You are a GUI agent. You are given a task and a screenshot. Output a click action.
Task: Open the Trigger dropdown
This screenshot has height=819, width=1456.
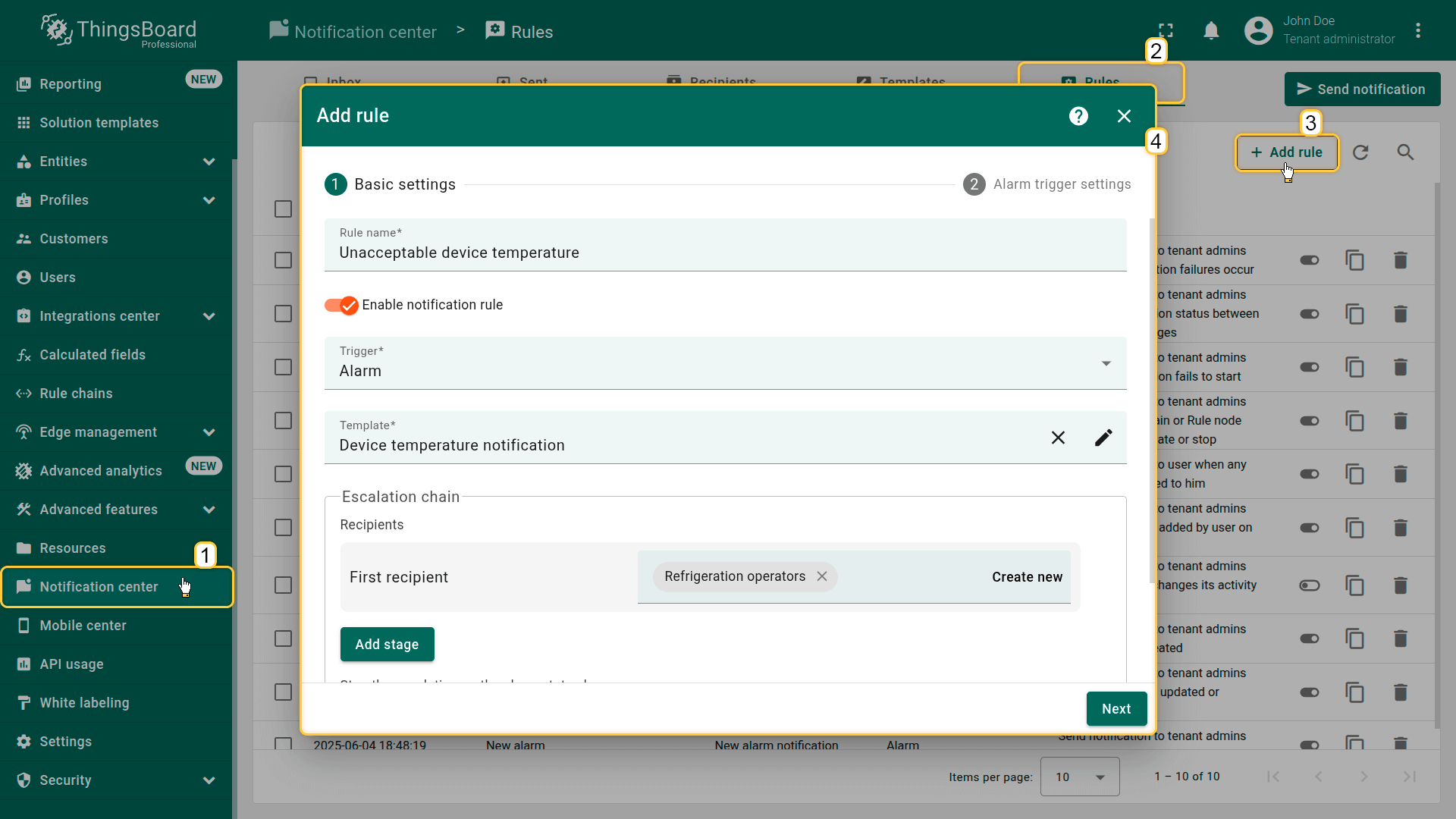point(725,363)
